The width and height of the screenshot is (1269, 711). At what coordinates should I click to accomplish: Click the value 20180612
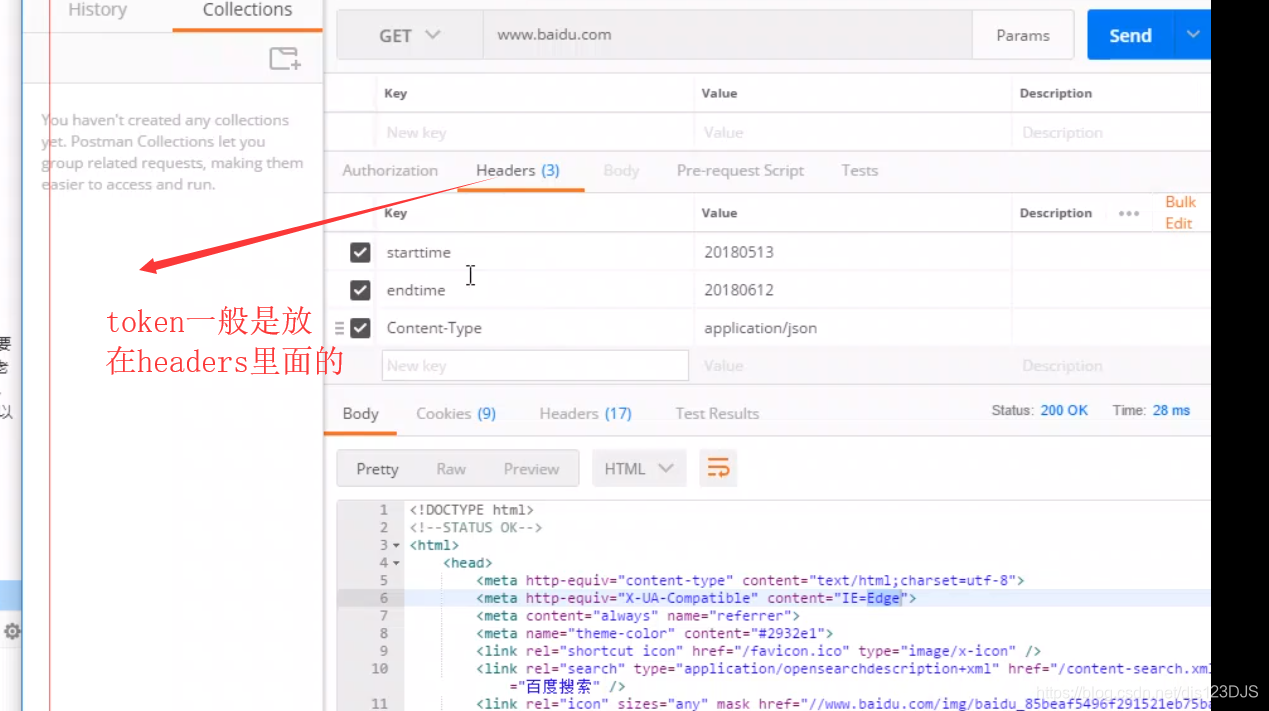[739, 290]
